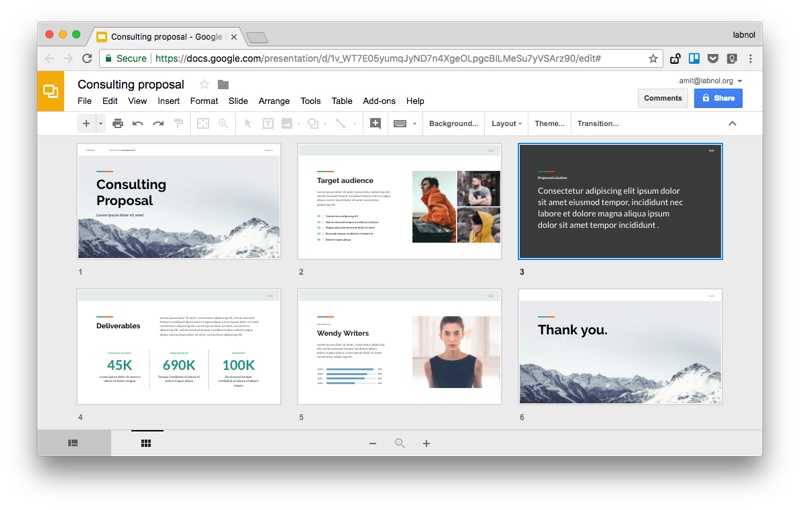Click the Comments button
Screen dimensions: 800x510
coord(662,98)
